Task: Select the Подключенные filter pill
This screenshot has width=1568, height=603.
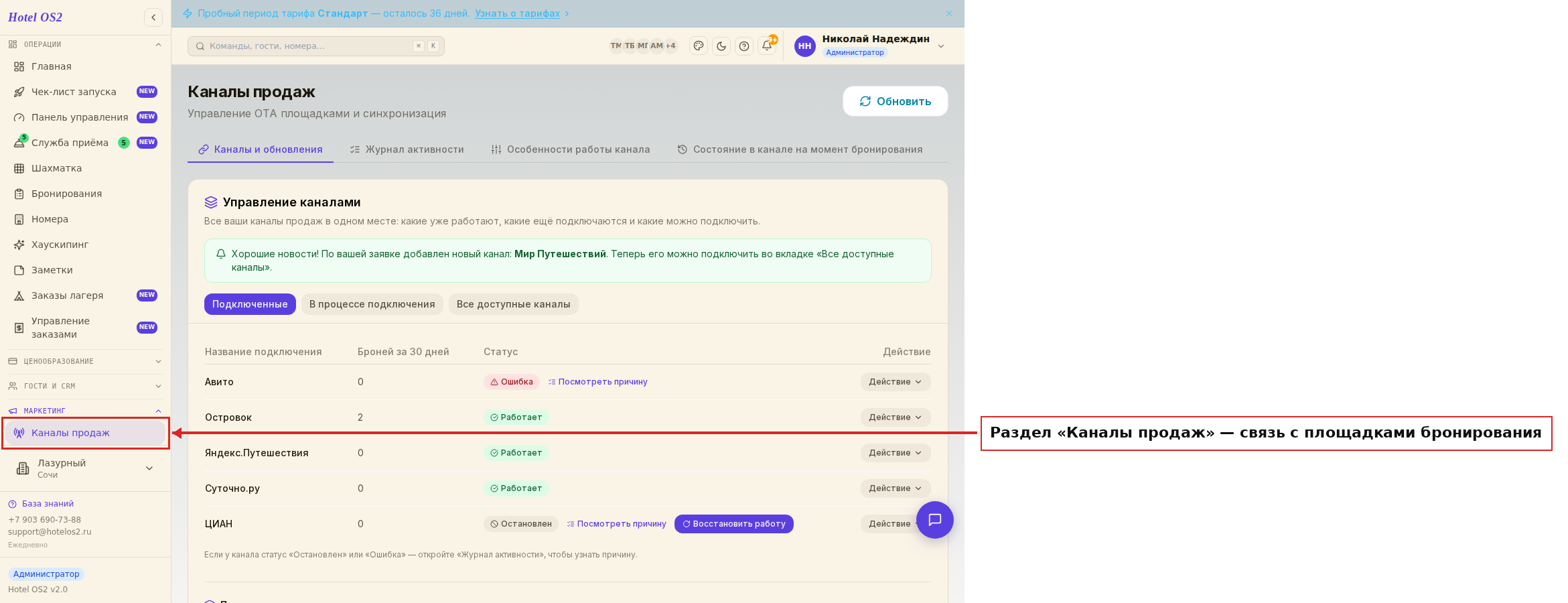Action: click(x=250, y=304)
